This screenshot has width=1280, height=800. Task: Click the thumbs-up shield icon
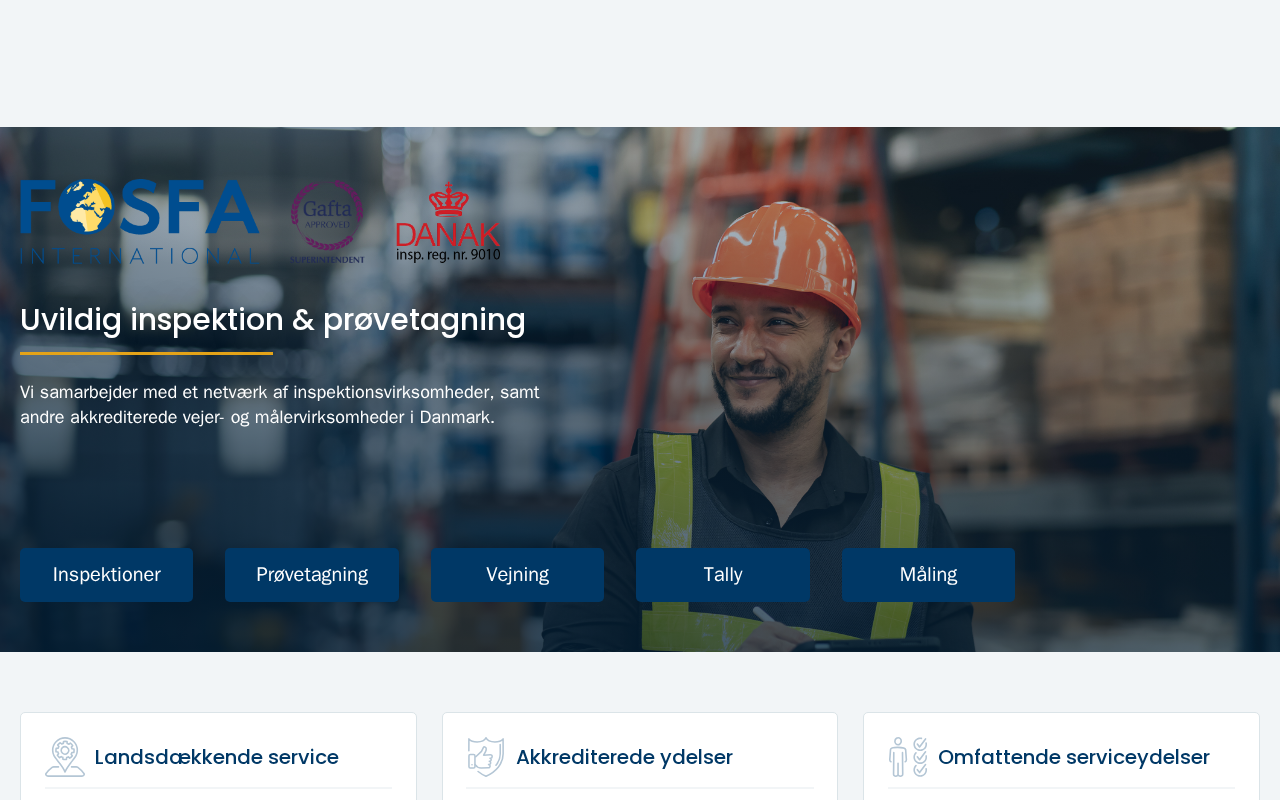pyautogui.click(x=486, y=757)
